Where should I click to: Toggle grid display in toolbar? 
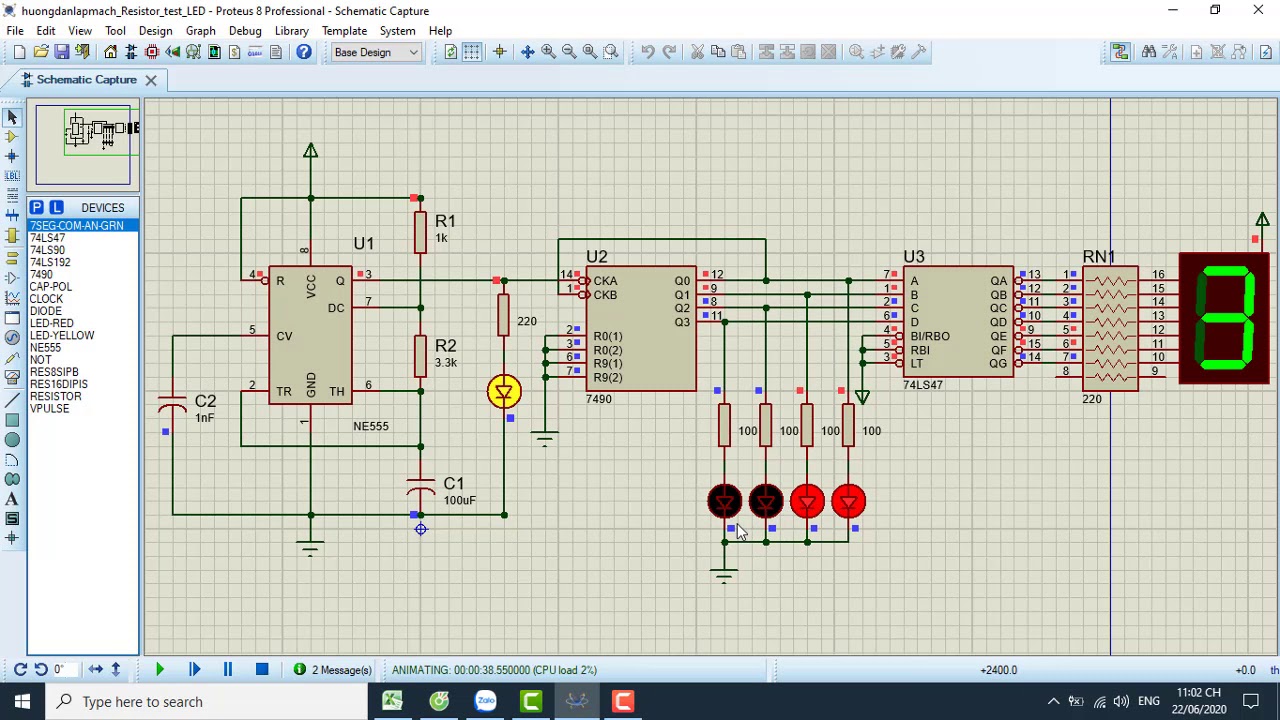[x=472, y=52]
